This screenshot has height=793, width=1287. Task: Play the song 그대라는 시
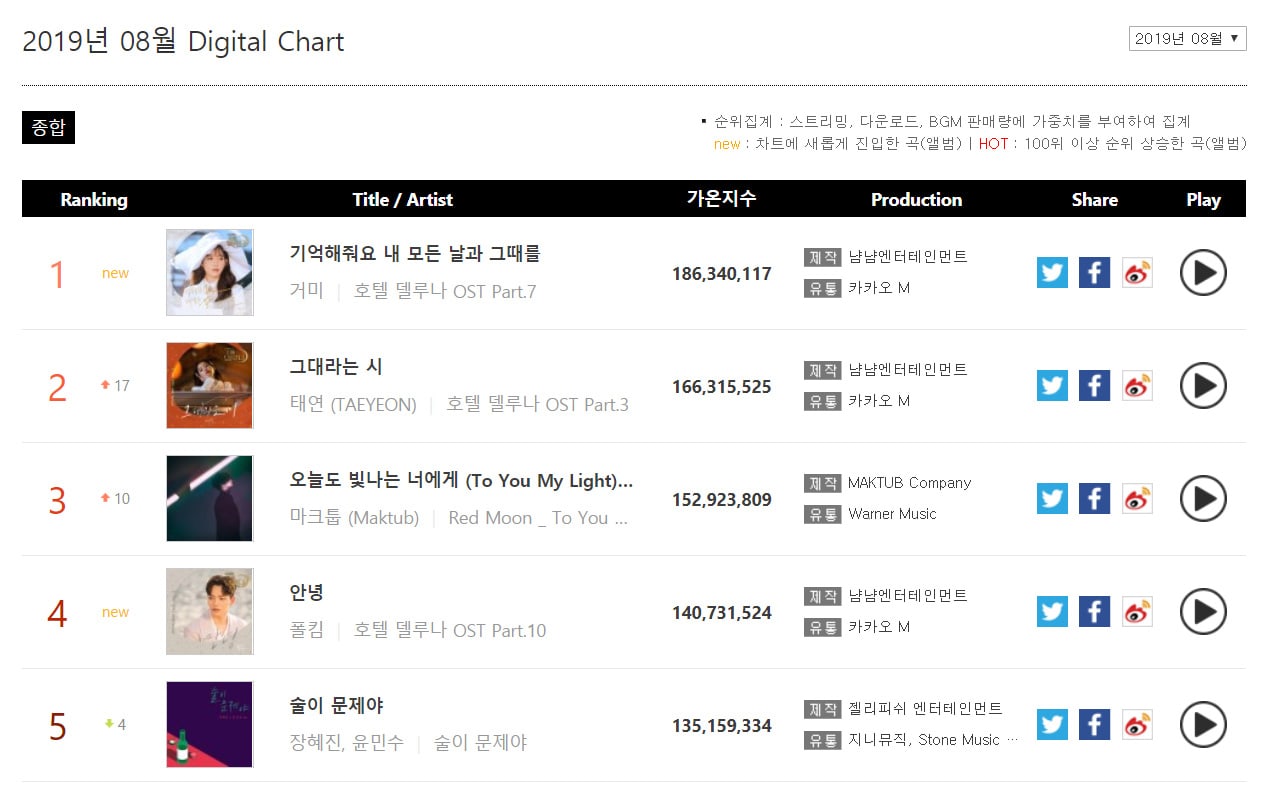(1203, 385)
